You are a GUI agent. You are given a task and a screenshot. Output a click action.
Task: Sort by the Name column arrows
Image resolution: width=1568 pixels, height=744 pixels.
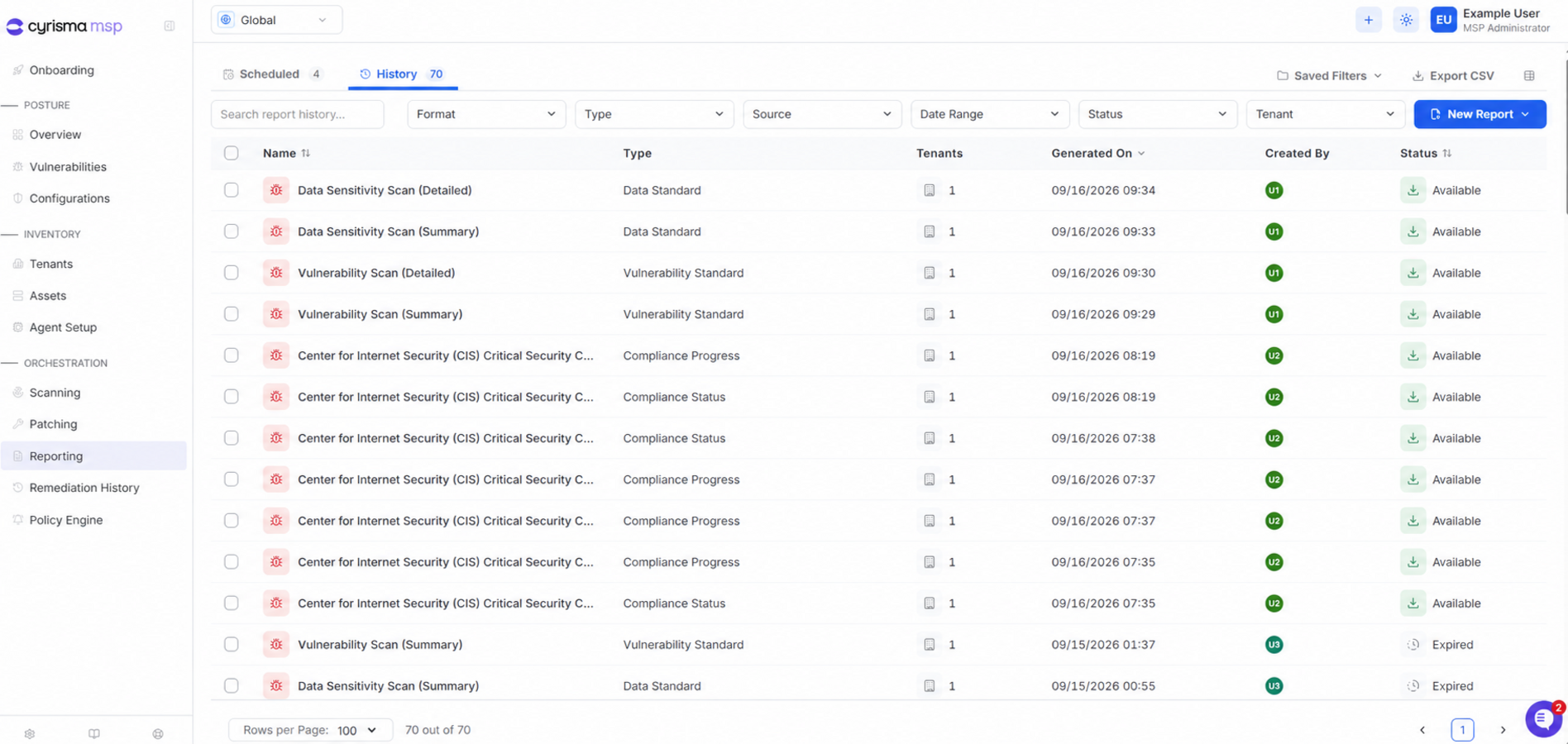point(306,153)
